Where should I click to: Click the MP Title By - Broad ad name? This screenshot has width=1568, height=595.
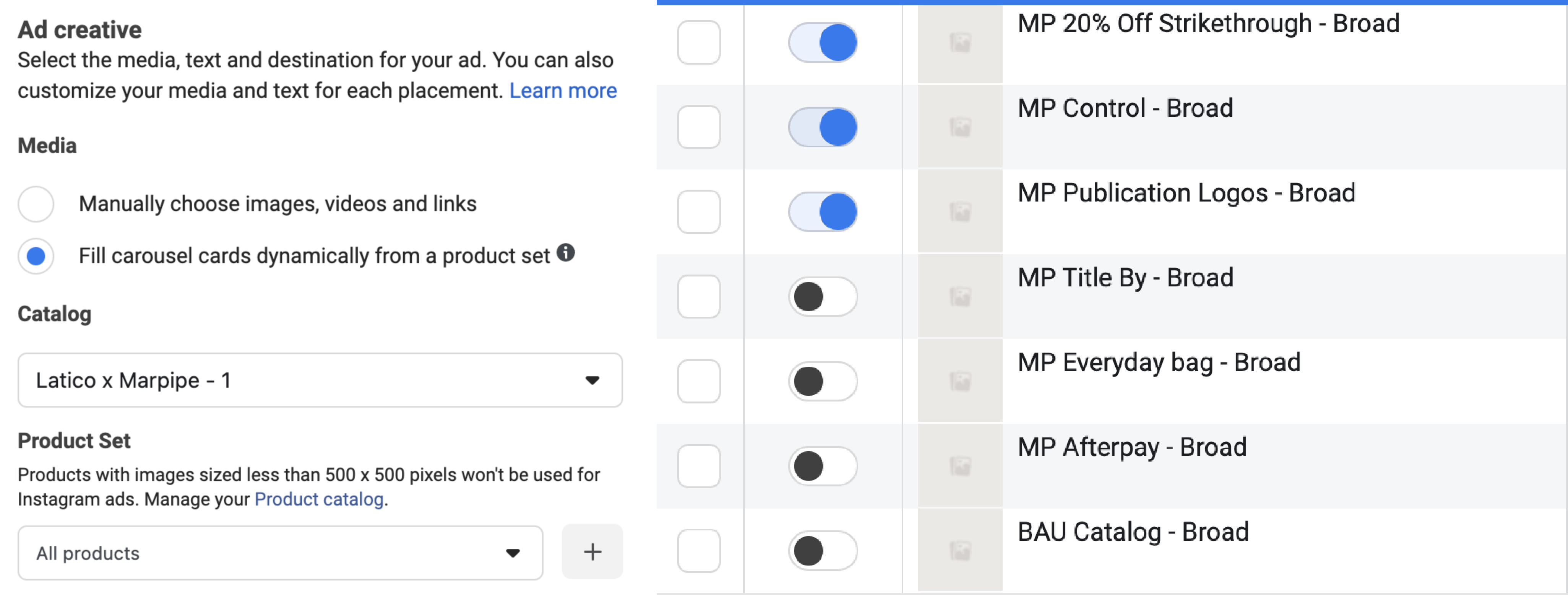pos(1125,278)
